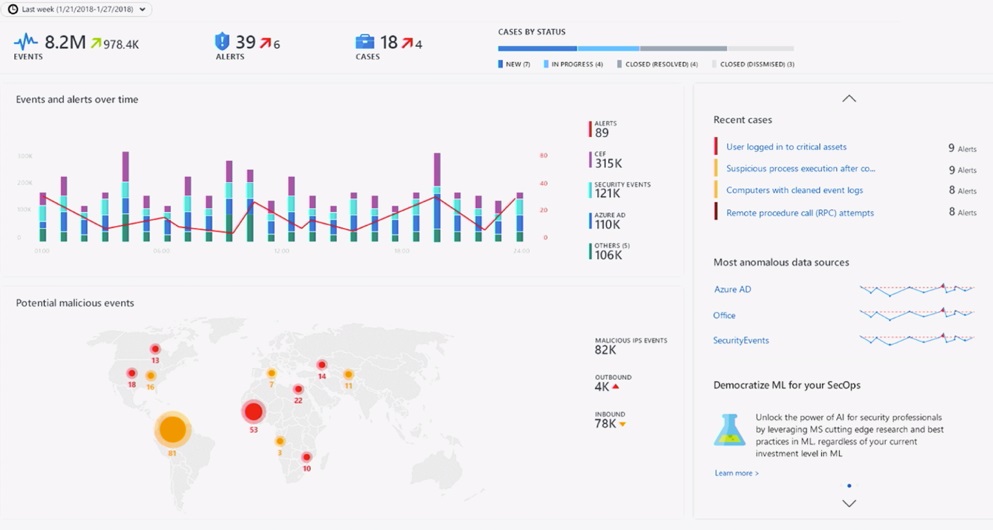Select the 9 Alerts count for critical assets
This screenshot has height=530, width=993.
962,148
